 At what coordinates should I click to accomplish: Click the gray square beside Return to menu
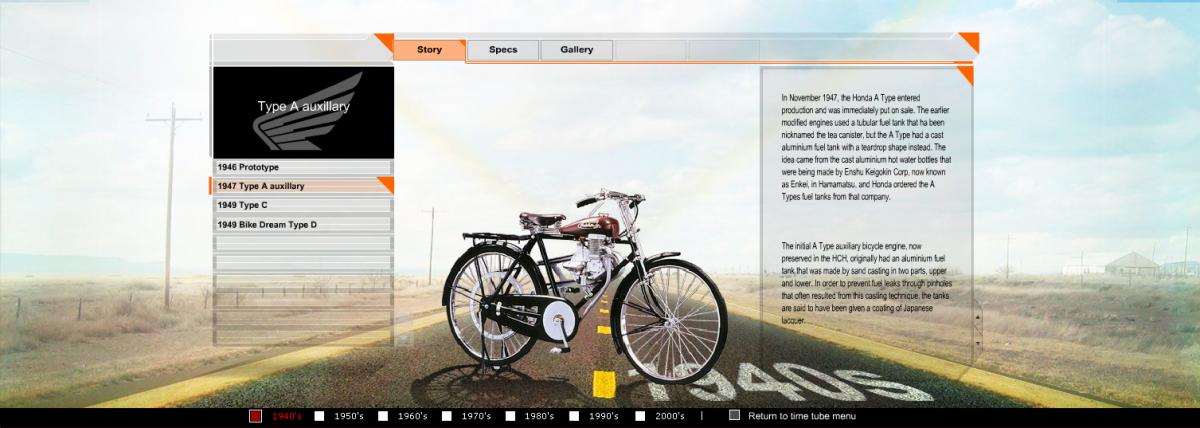point(735,416)
